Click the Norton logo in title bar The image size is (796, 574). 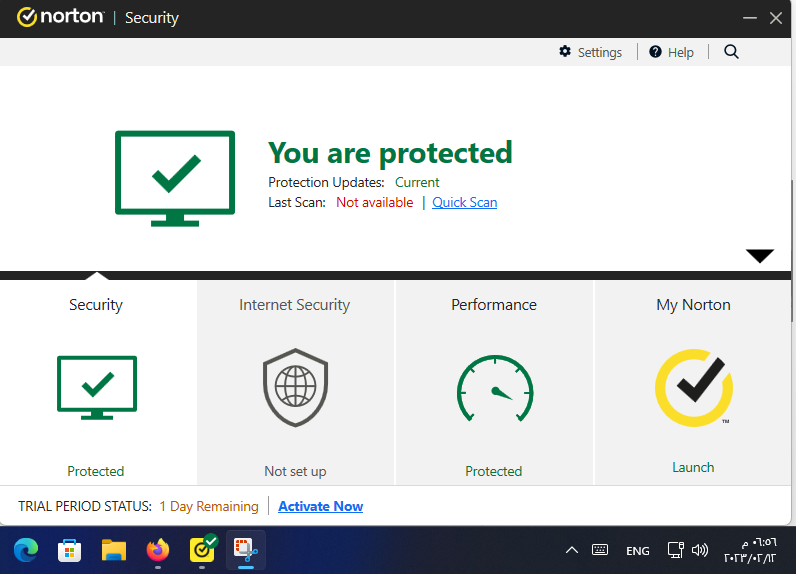point(60,17)
